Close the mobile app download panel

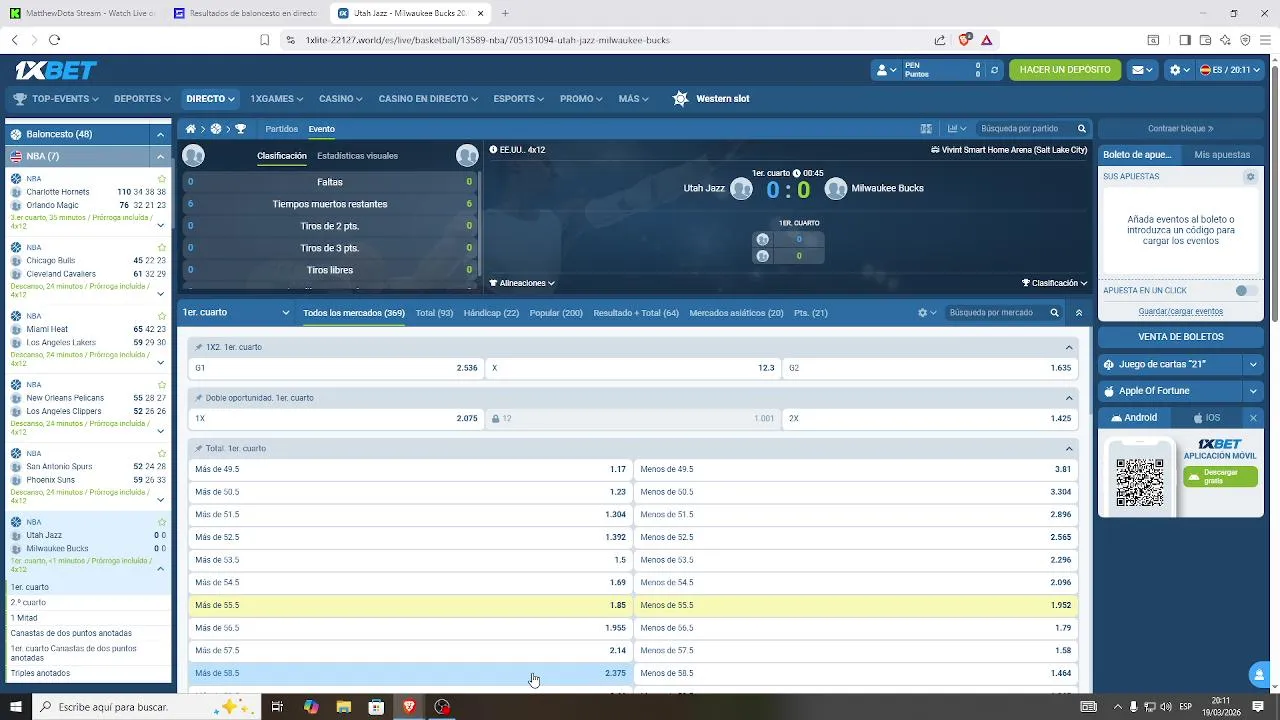1253,418
